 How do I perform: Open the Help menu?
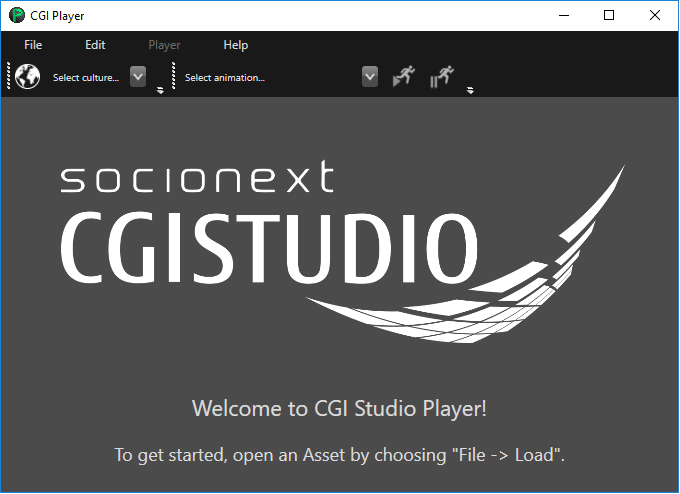pos(235,45)
